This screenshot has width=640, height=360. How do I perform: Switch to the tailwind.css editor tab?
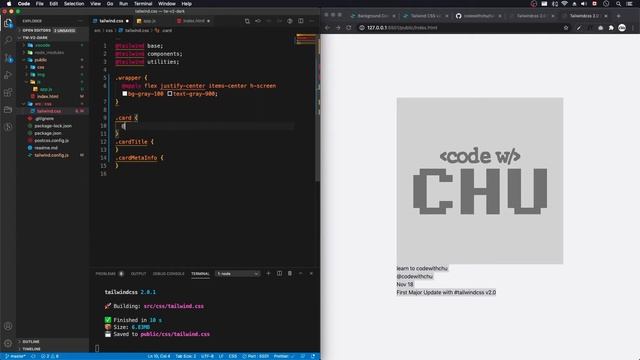(x=111, y=21)
